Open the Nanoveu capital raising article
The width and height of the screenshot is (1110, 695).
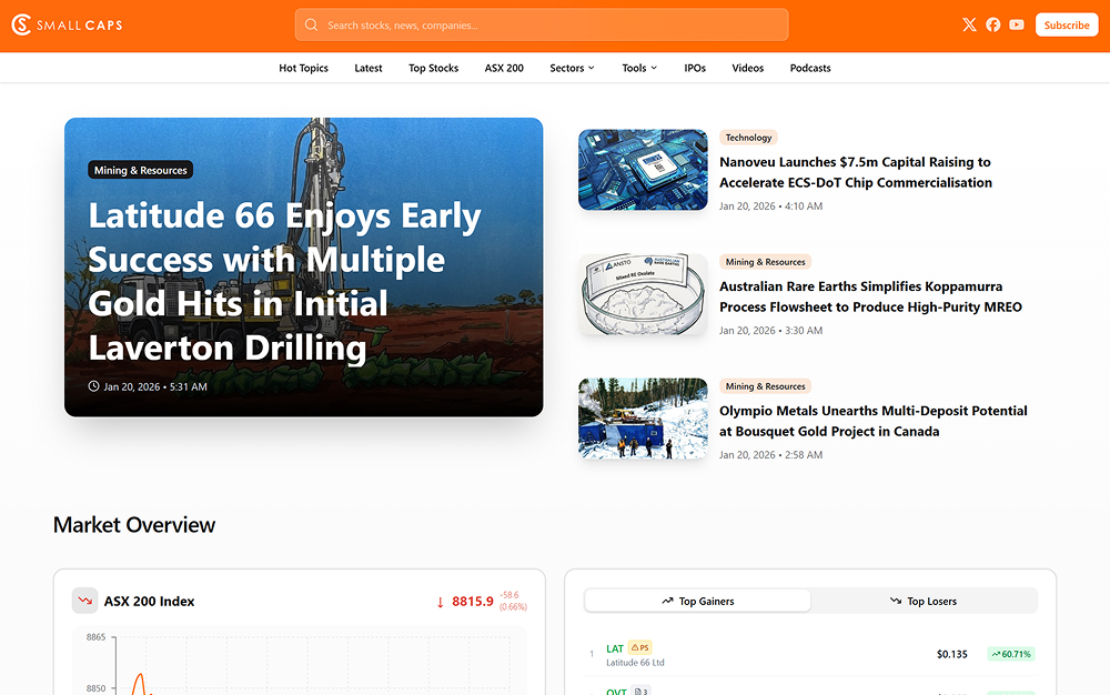coord(855,172)
